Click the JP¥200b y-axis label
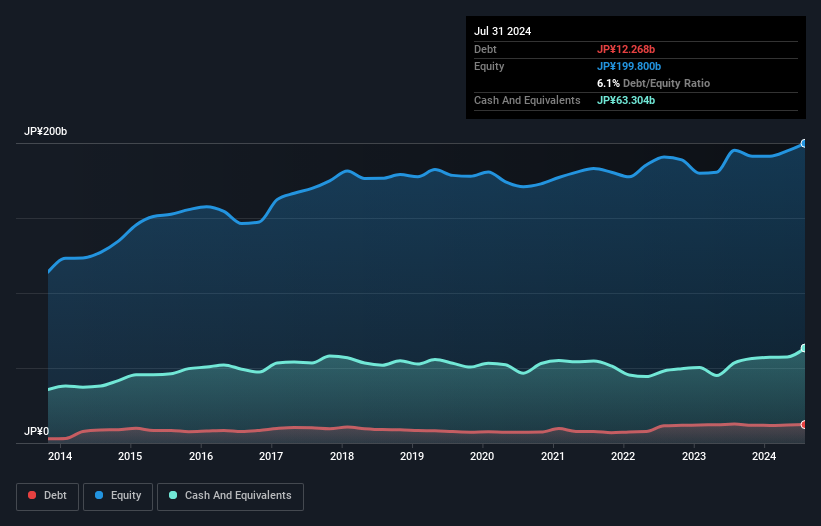 pyautogui.click(x=46, y=131)
